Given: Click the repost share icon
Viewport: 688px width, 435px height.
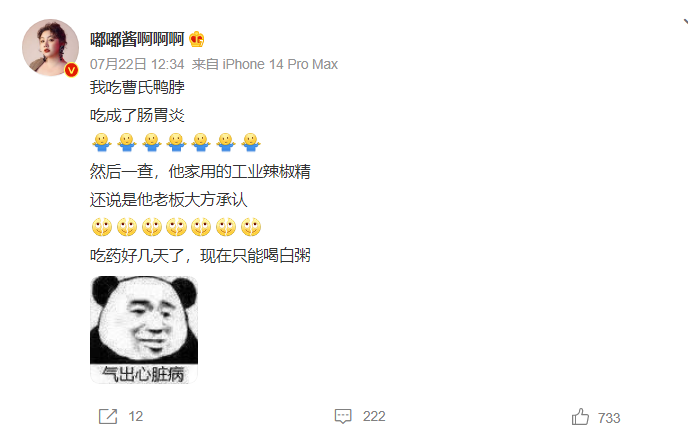Looking at the screenshot, I should tap(108, 416).
